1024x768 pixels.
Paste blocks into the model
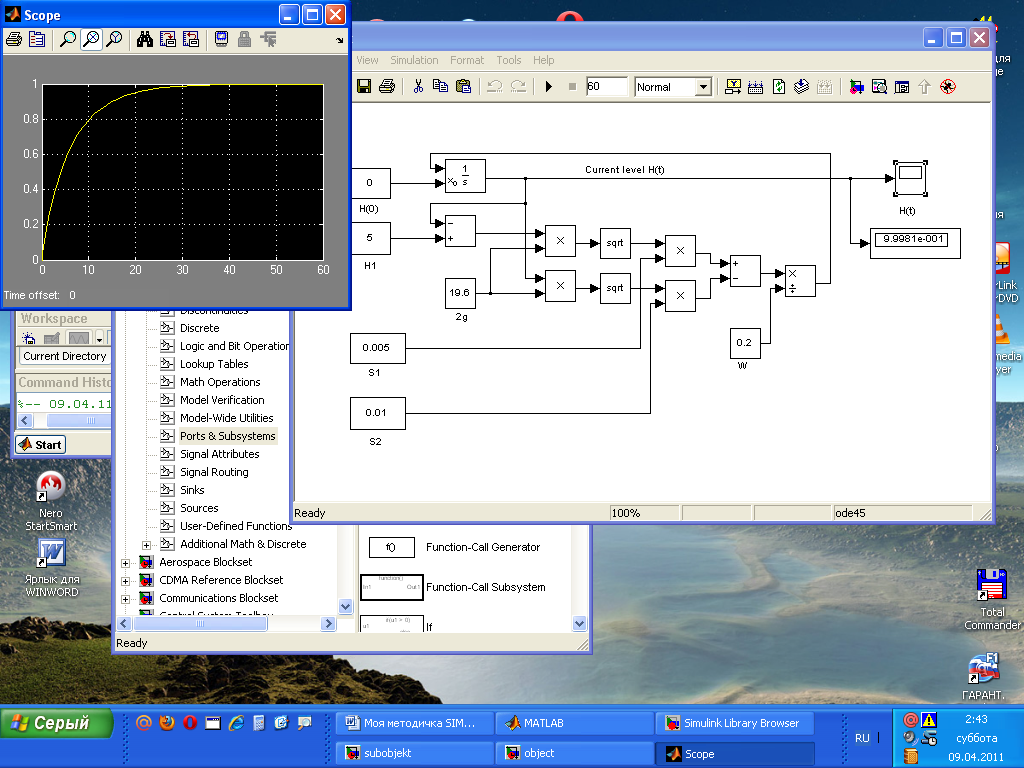coord(463,86)
